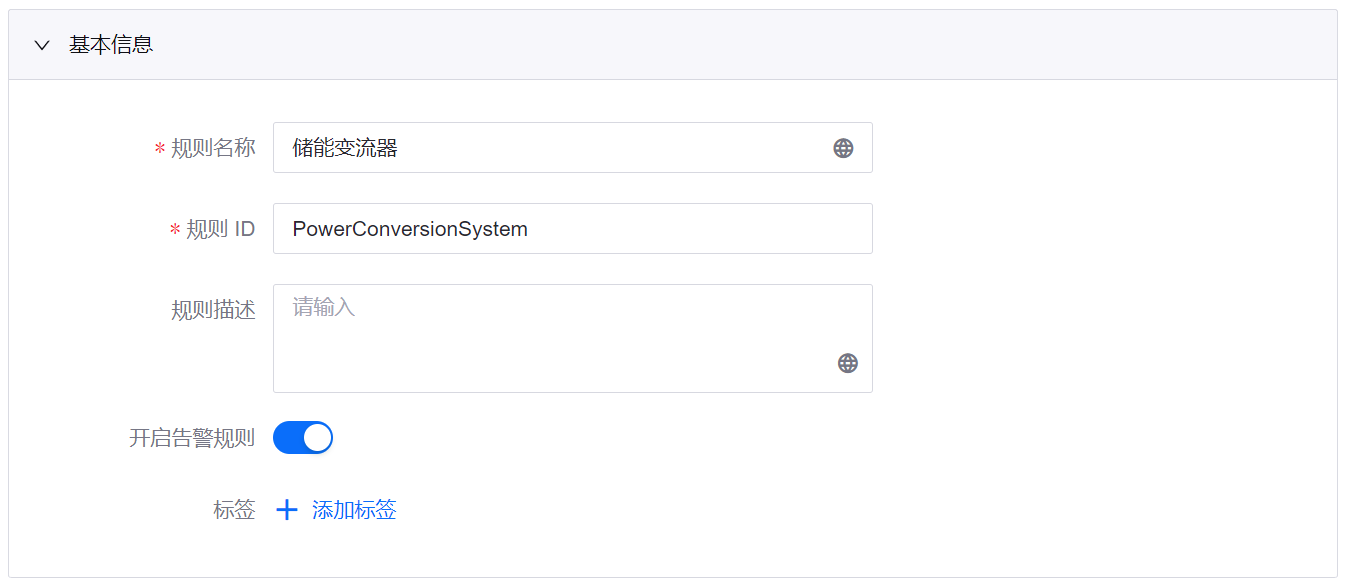This screenshot has height=587, width=1347.
Task: Click the plus icon beside 添加标签
Action: click(287, 510)
